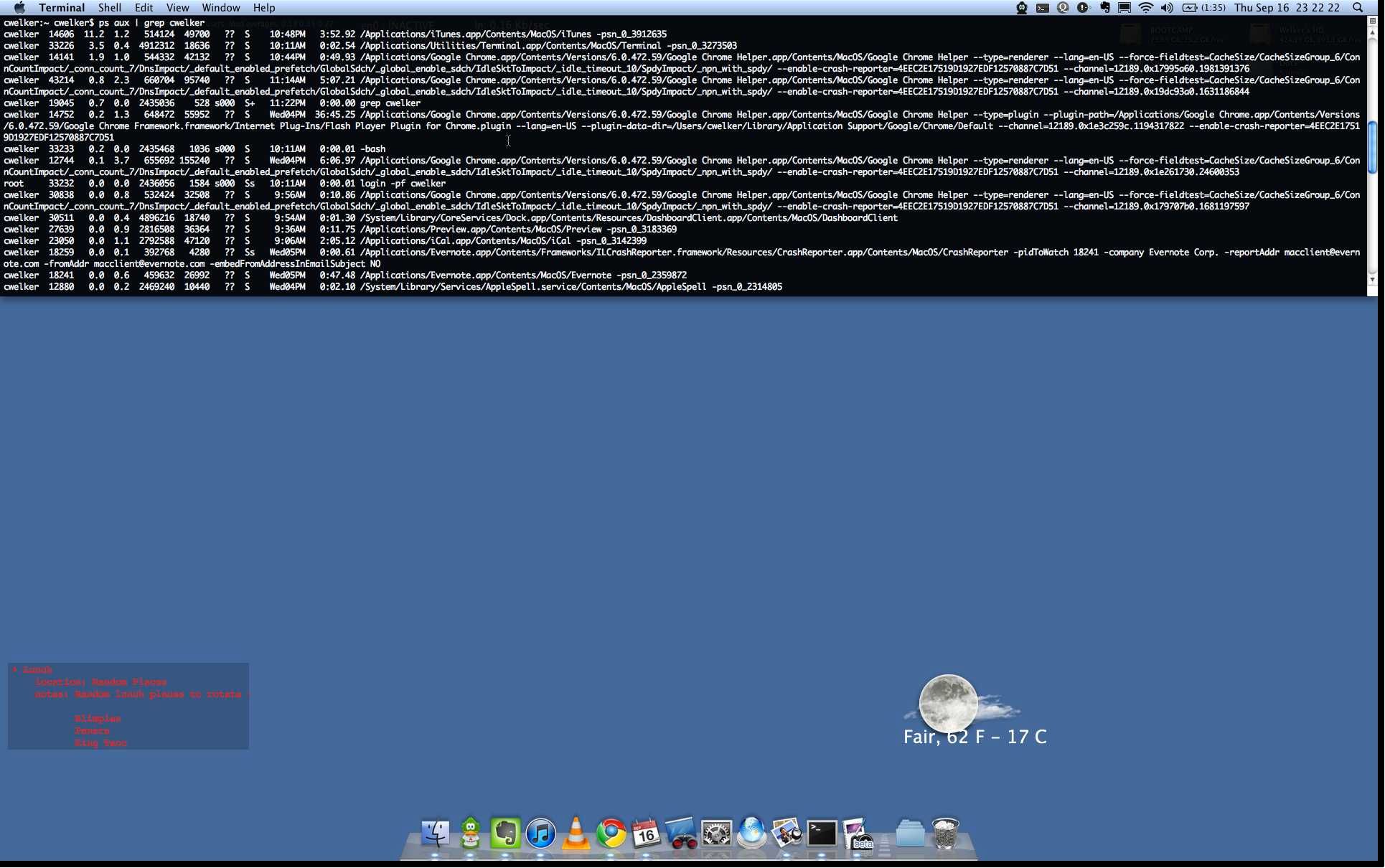Open the Terminal application menu

[x=62, y=7]
